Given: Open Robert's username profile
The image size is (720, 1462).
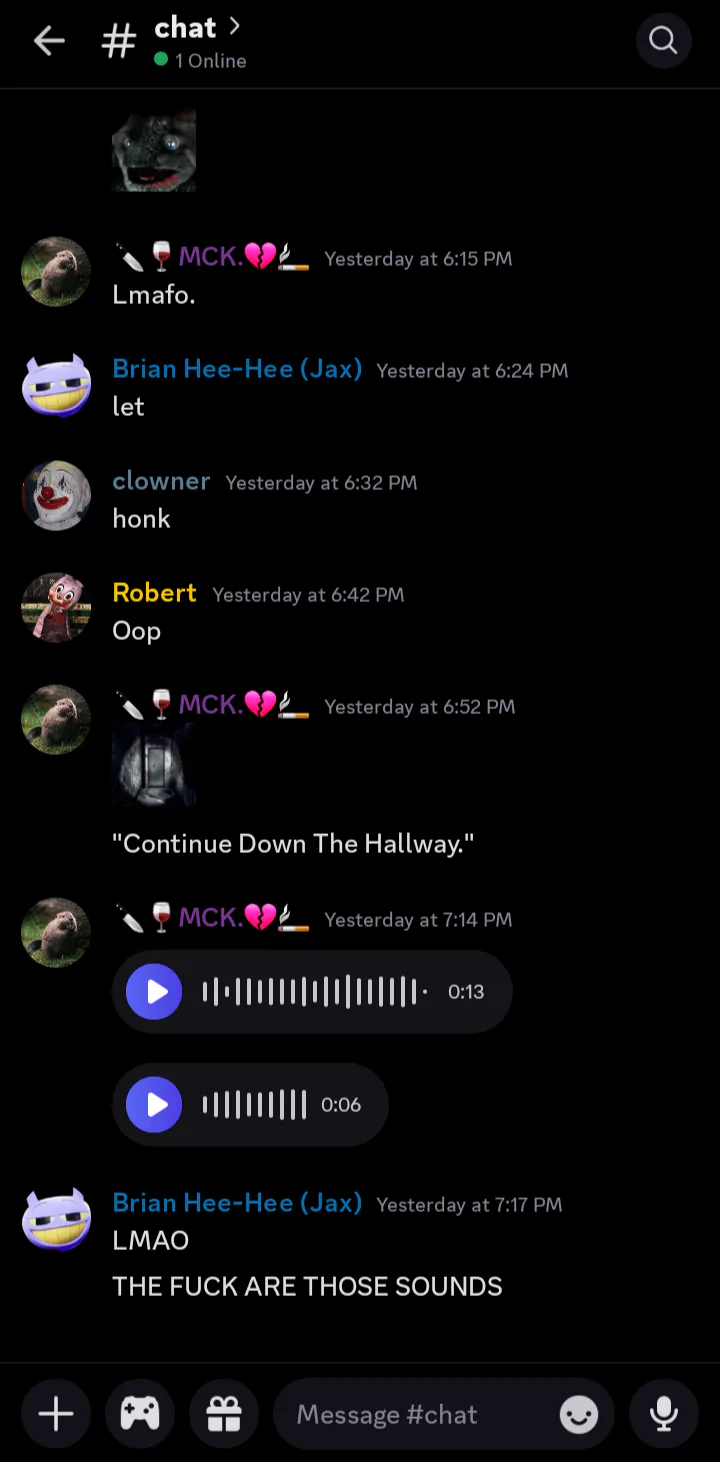Looking at the screenshot, I should (x=154, y=593).
